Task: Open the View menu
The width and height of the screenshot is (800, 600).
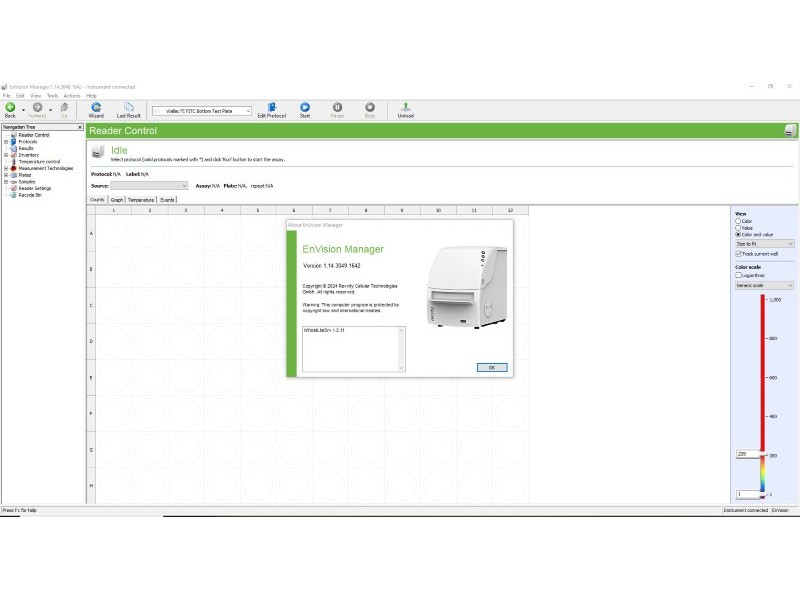Action: 35,95
